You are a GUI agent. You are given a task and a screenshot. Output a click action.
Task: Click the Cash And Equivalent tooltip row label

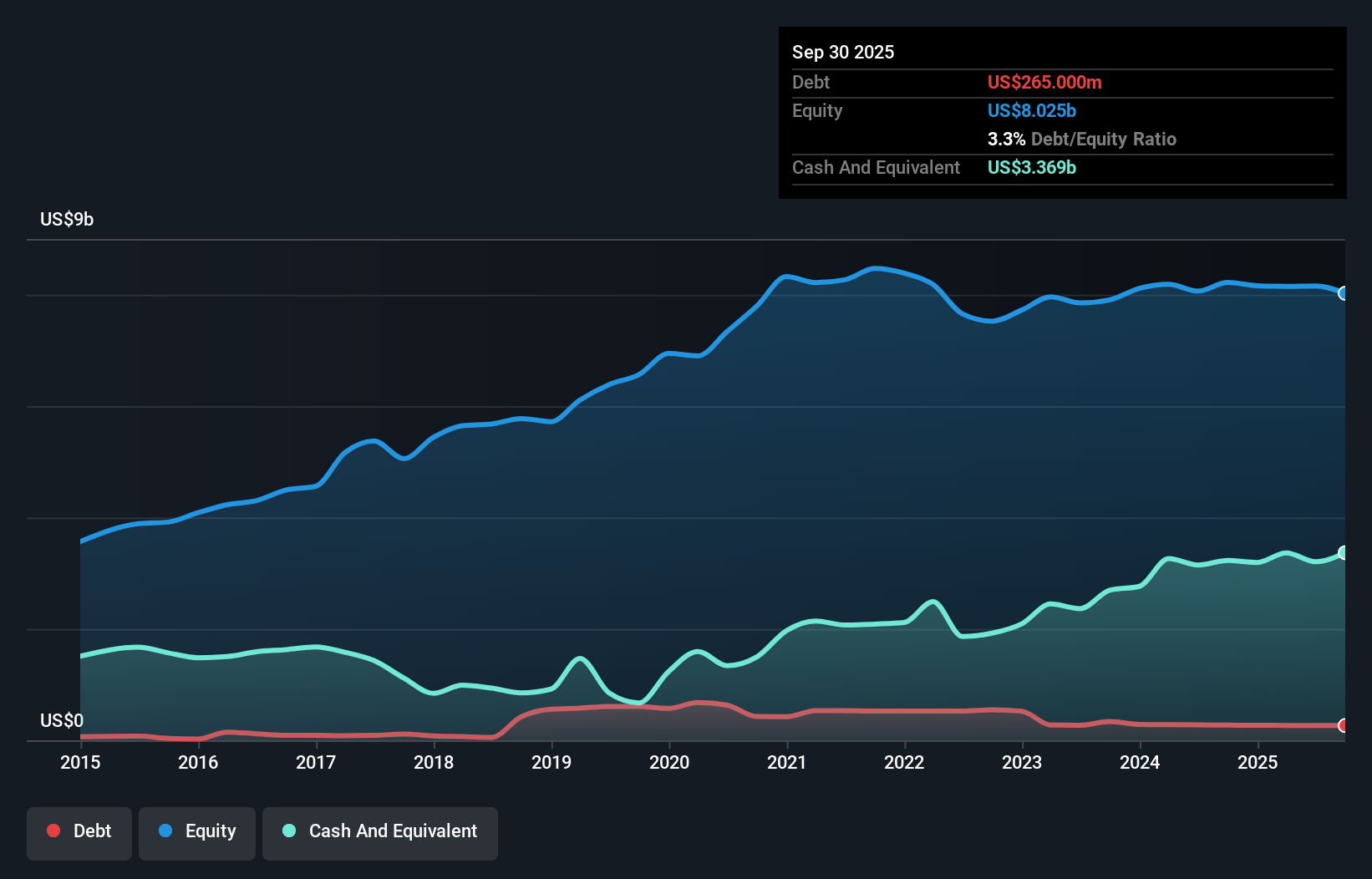[x=876, y=167]
